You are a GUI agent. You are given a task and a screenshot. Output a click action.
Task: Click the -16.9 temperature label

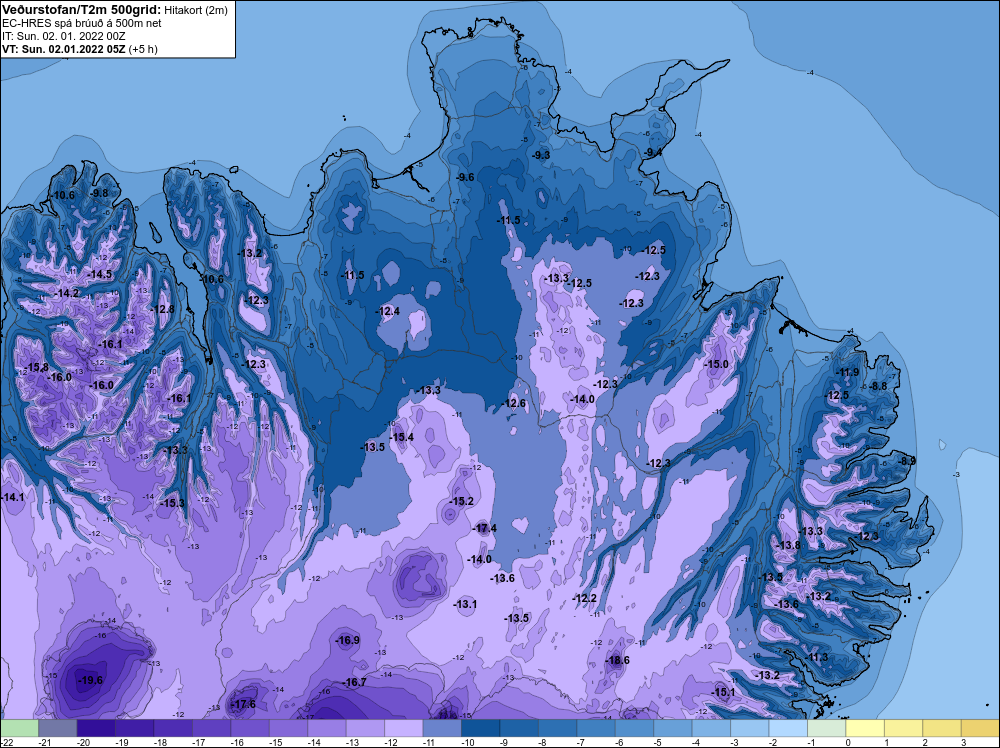point(348,640)
